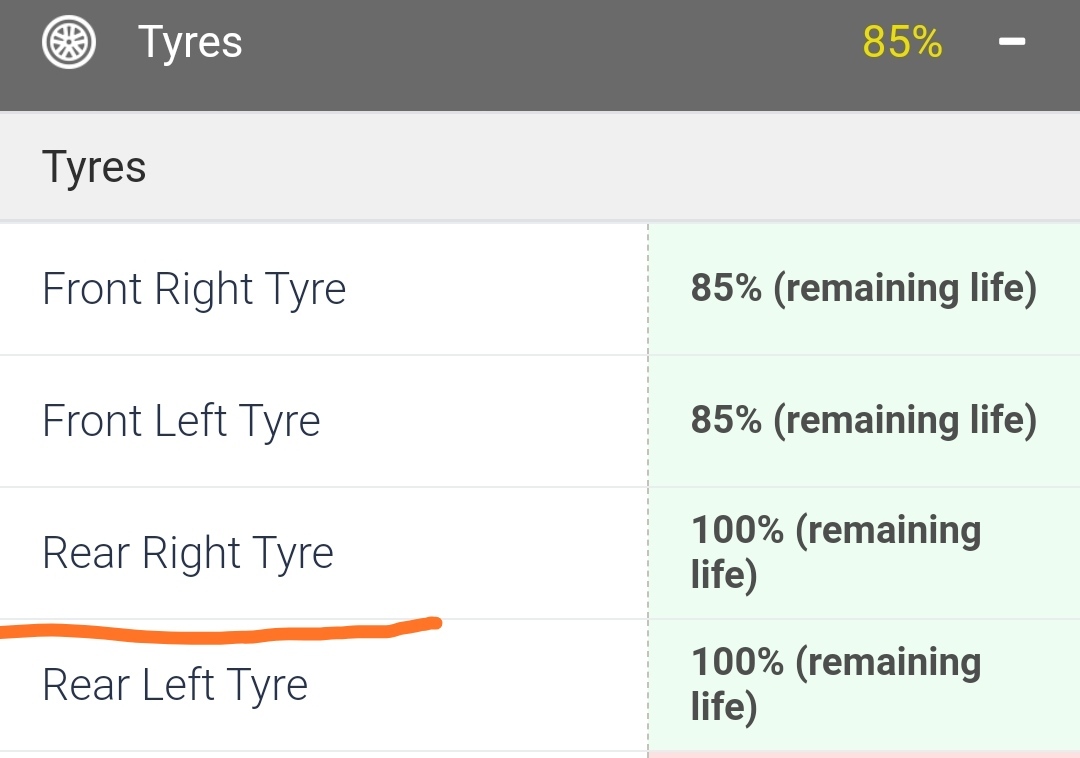This screenshot has height=758, width=1080.
Task: Click the dashed vertical column divider
Action: pos(648,489)
